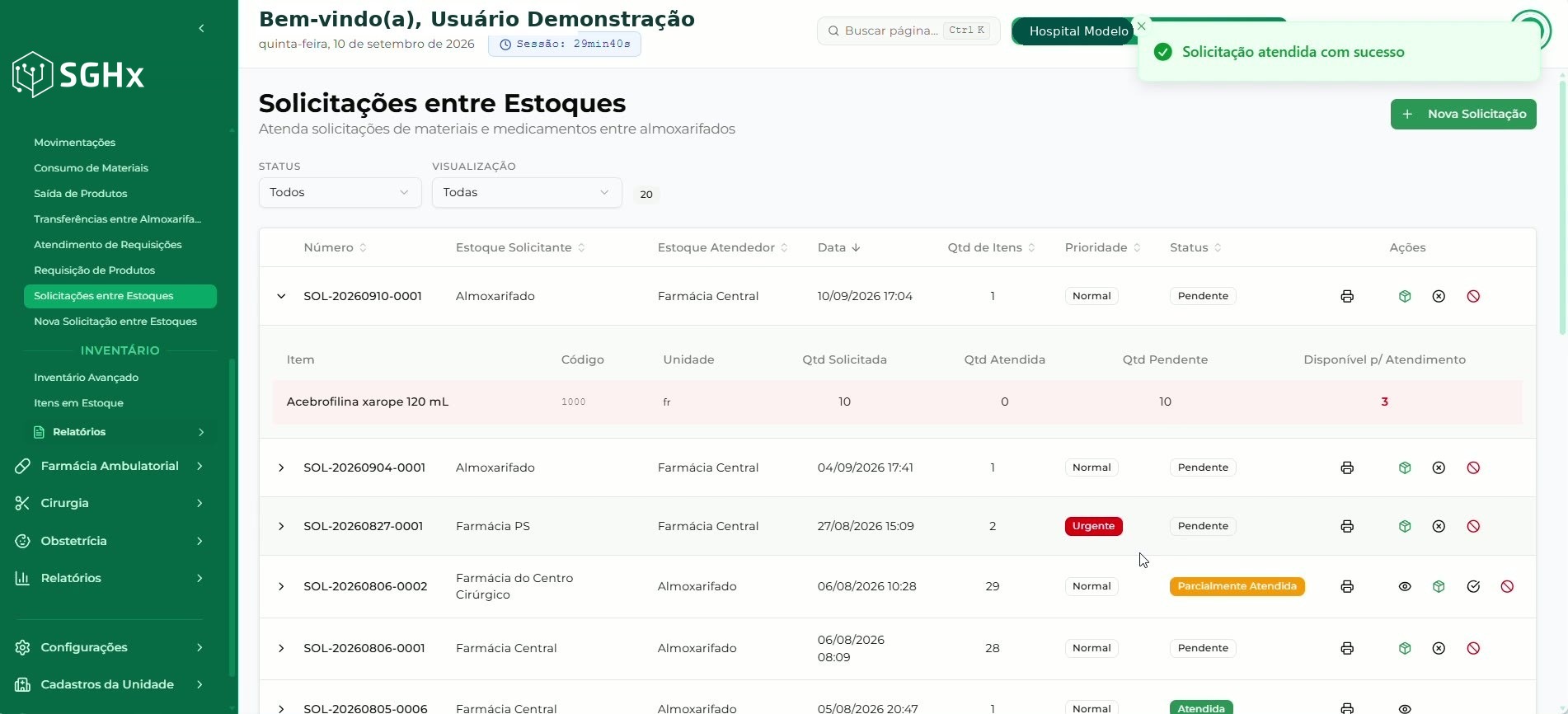
Task: Click the check-circle icon for SOL-20260806-0002
Action: click(x=1473, y=586)
